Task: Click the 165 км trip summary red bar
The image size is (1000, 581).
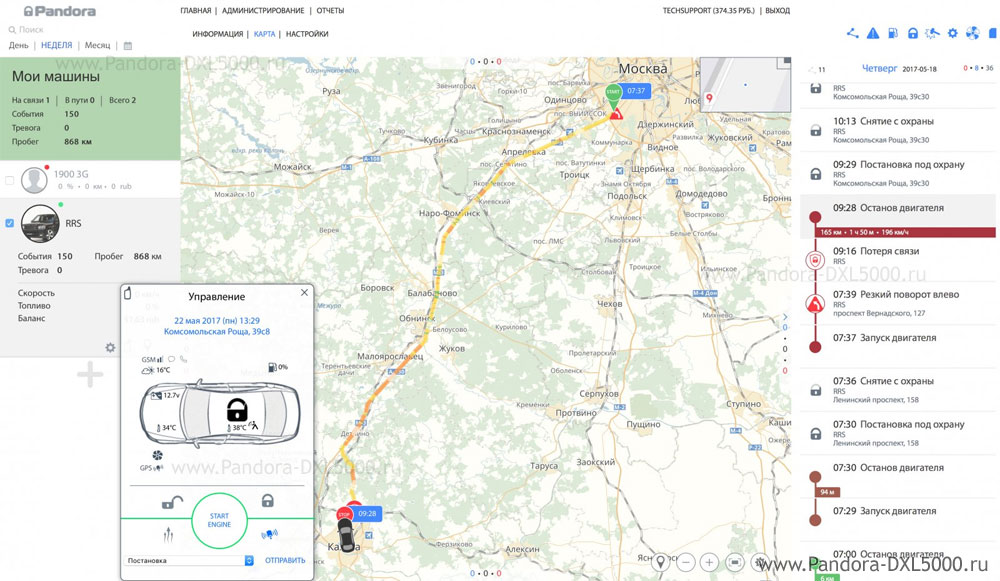Action: coord(905,232)
